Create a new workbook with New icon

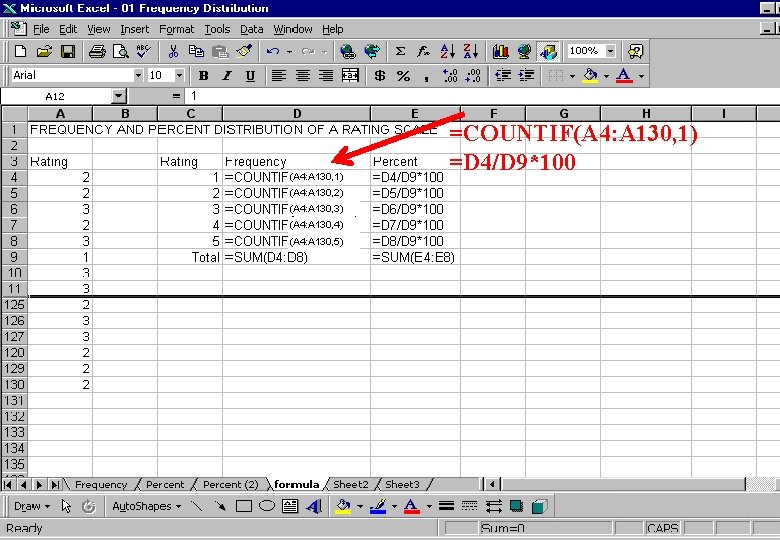[x=20, y=51]
